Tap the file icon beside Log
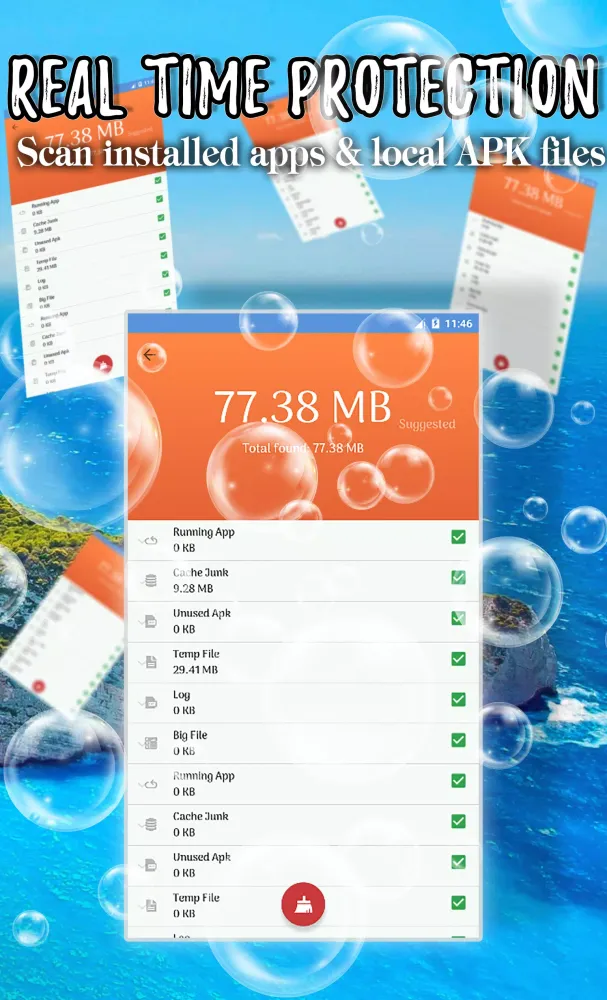Image resolution: width=607 pixels, height=1000 pixels. 151,702
